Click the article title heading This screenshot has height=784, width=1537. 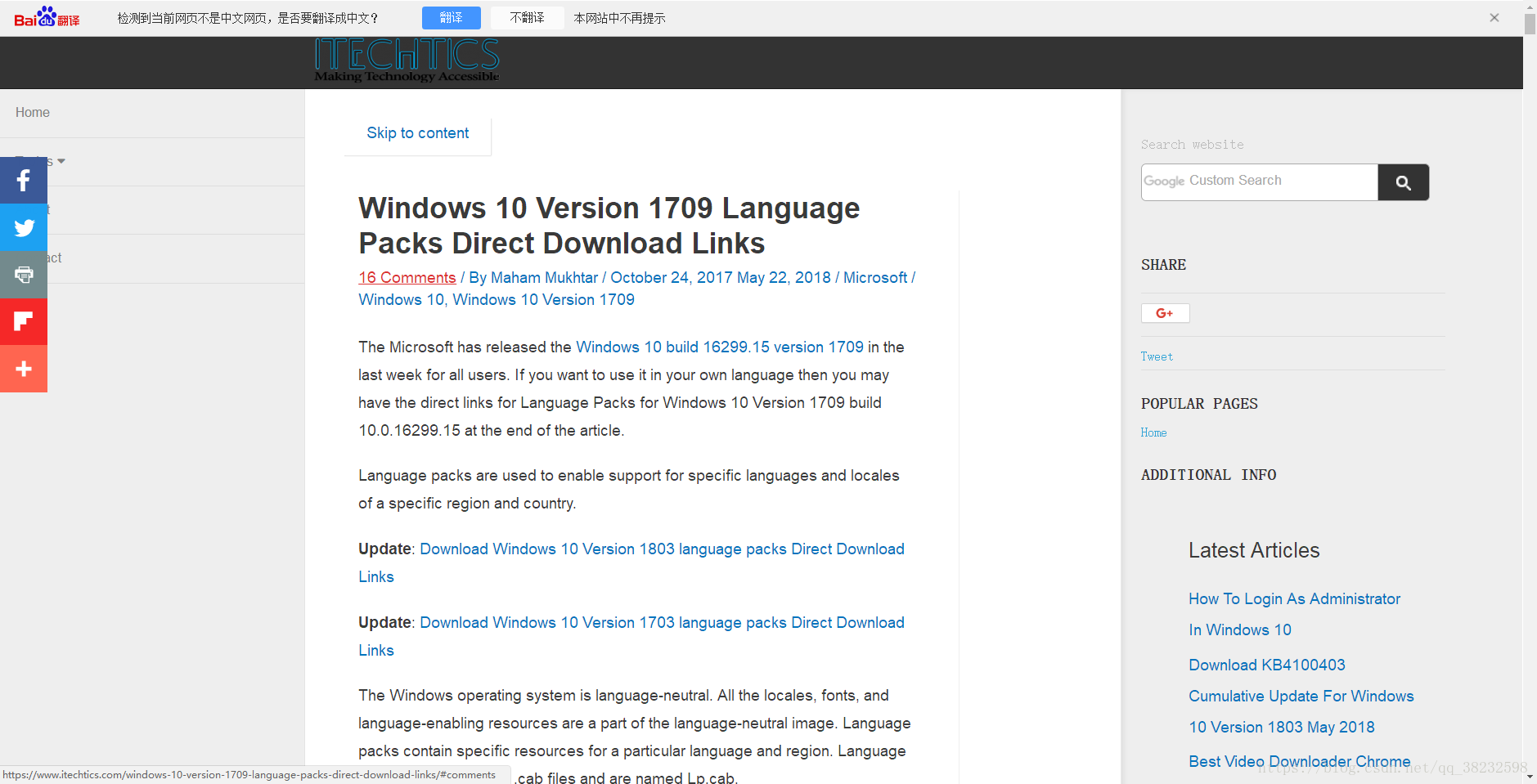(609, 226)
